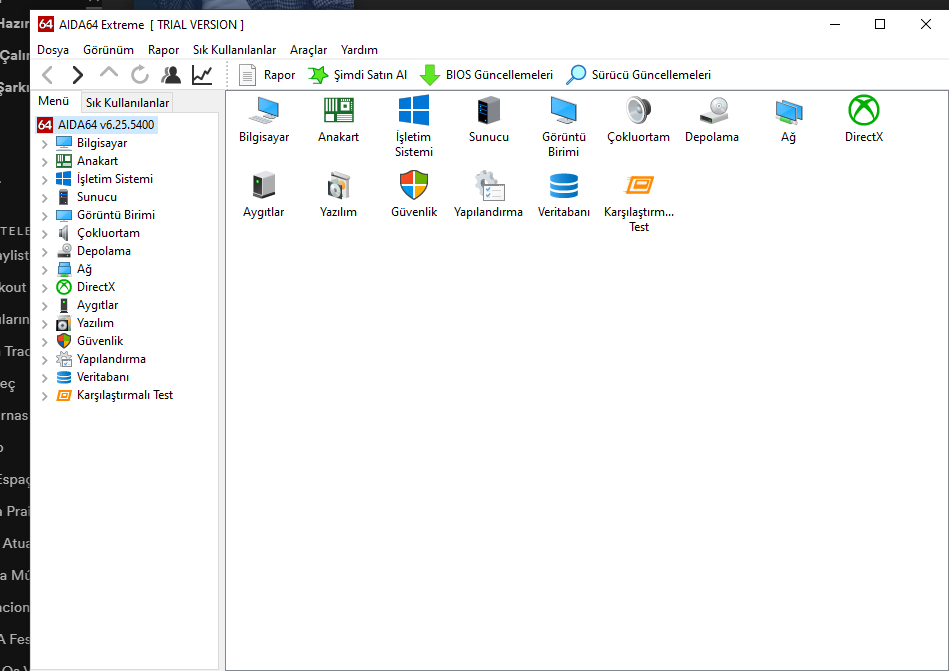
Task: Expand the Depolama tree node
Action: (45, 252)
